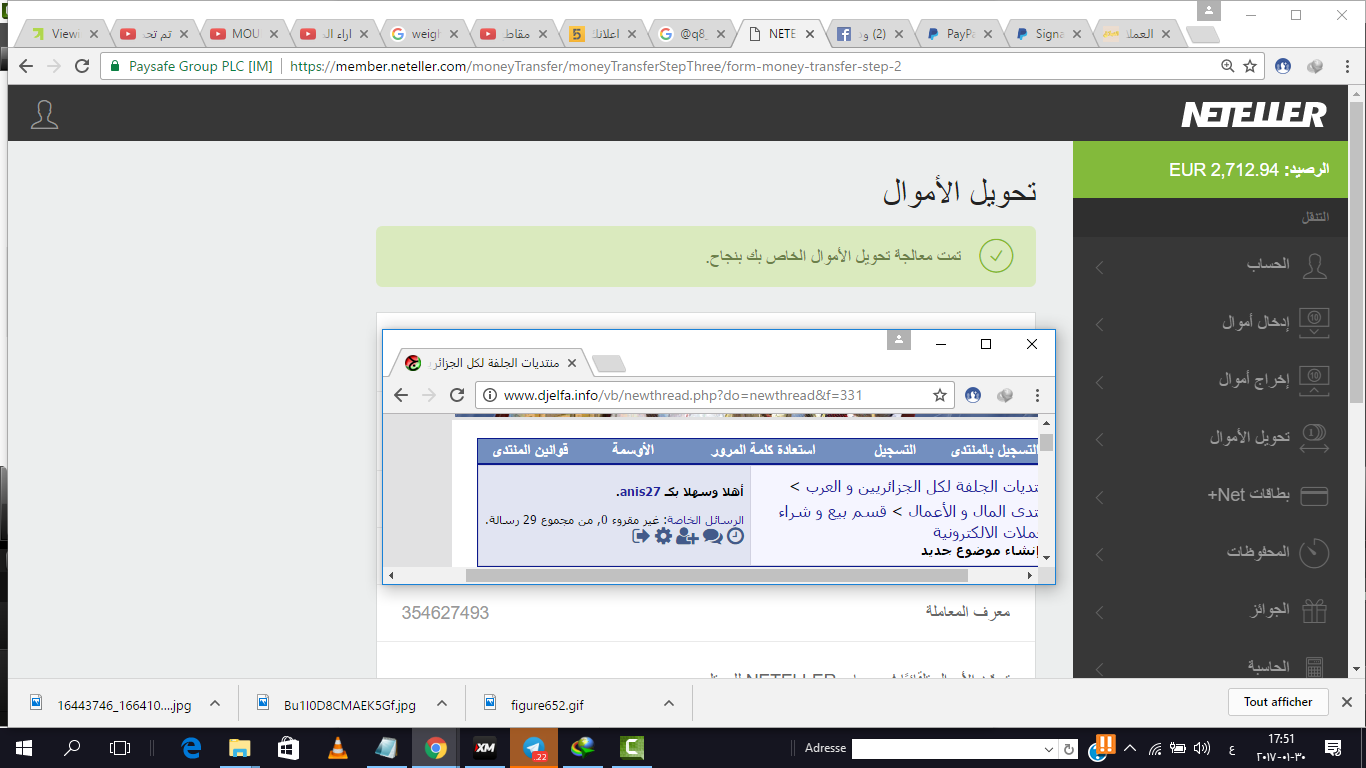Click the بطاقات Net+ card icon
Screen dimensions: 1366x768
(x=1314, y=495)
